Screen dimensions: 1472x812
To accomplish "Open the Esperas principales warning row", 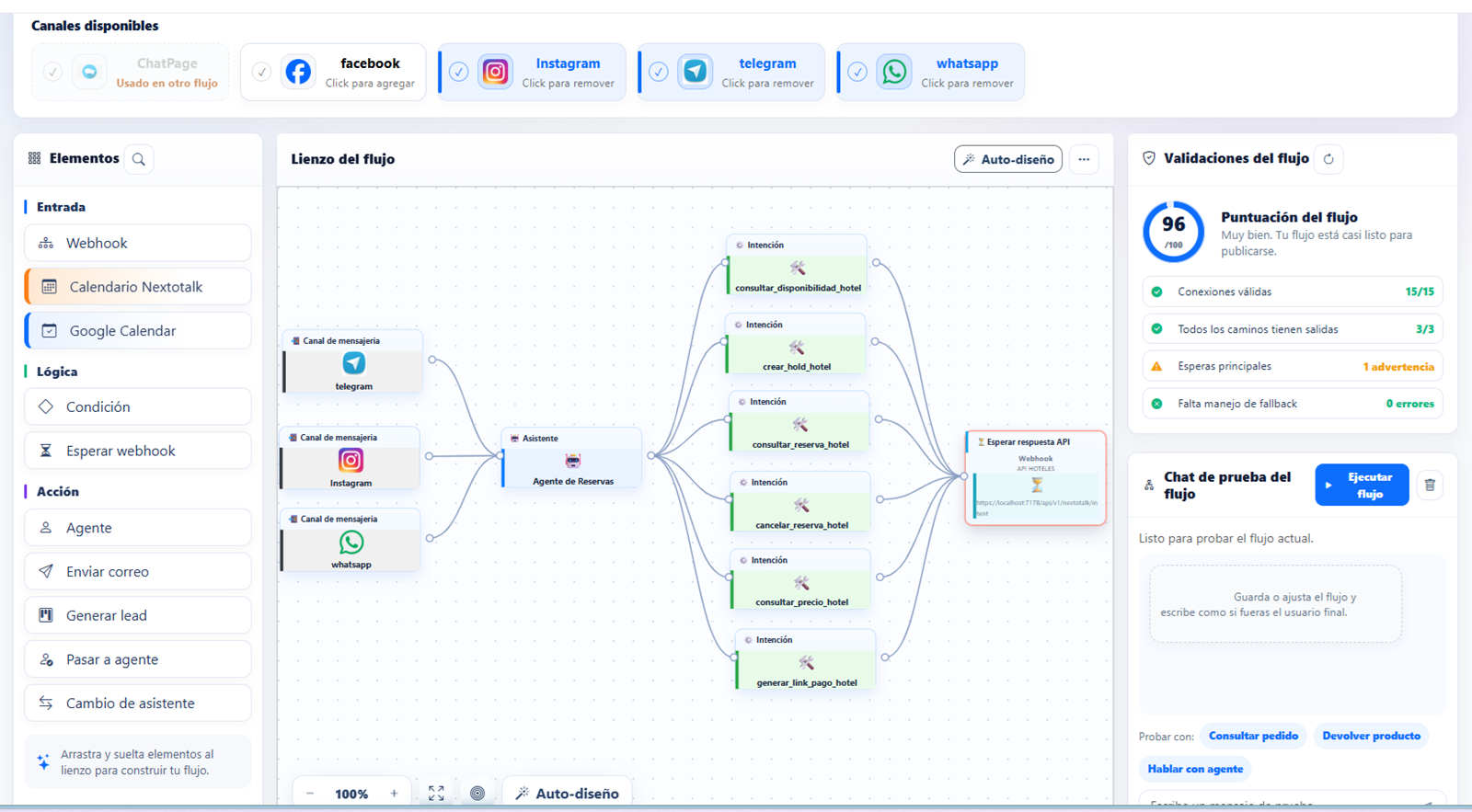I will pyautogui.click(x=1293, y=366).
